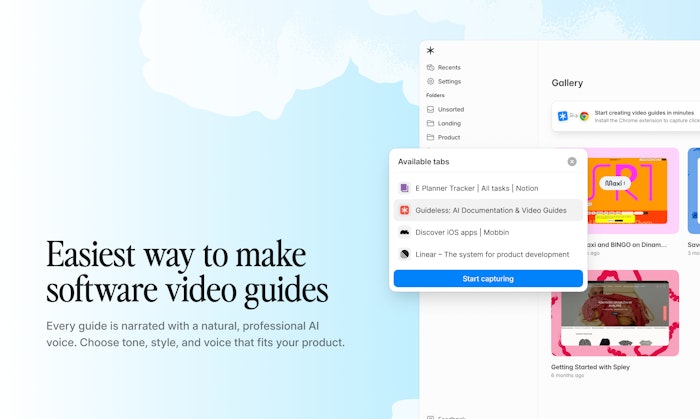
Task: Click the Start capturing button
Action: (488, 278)
